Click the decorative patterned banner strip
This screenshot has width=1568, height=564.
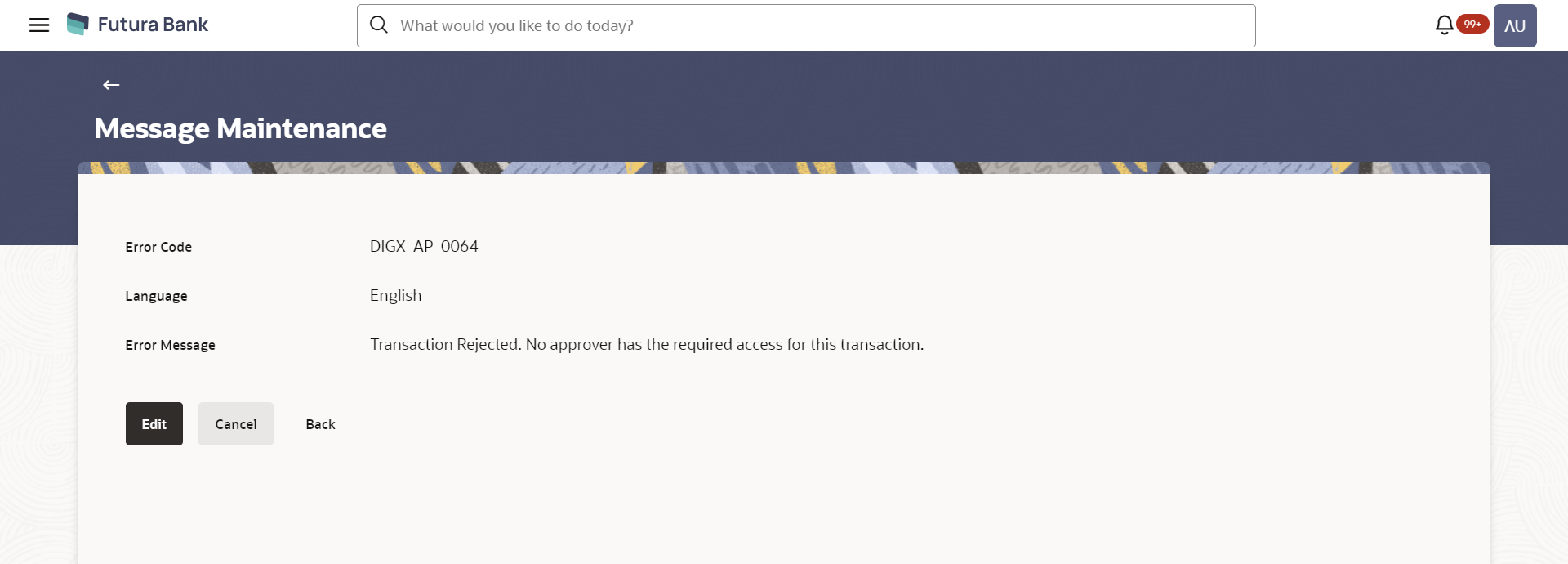click(x=784, y=168)
